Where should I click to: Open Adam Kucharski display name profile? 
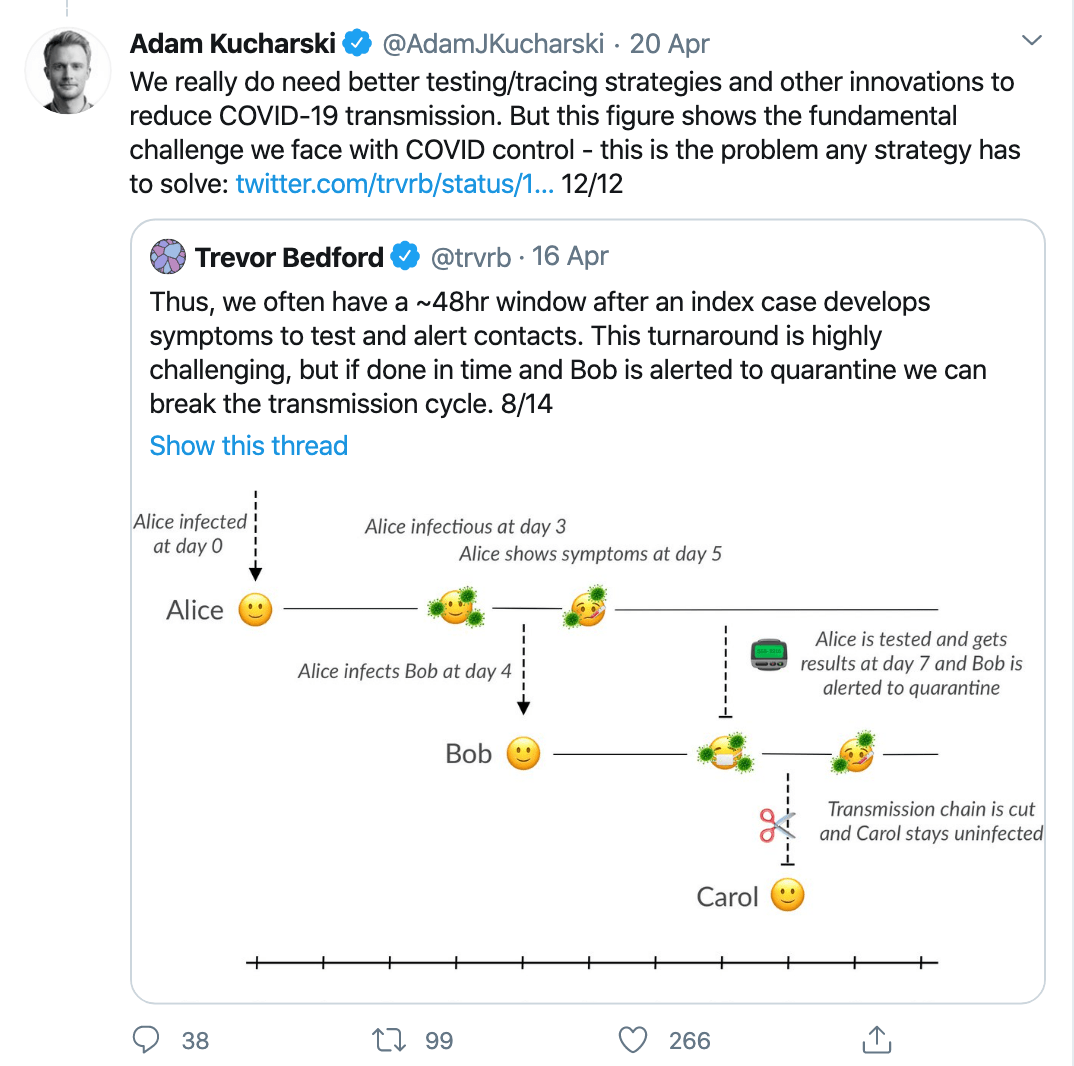click(x=233, y=45)
